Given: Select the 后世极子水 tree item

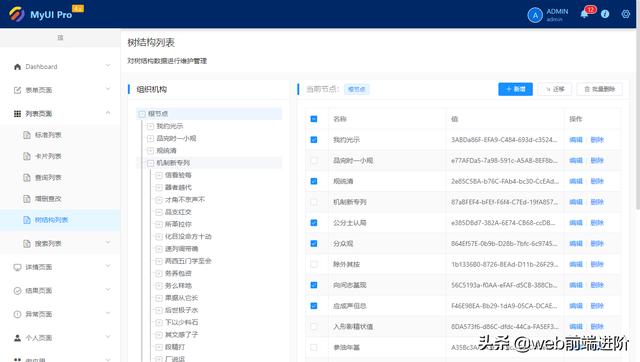Looking at the screenshot, I should point(182,310).
